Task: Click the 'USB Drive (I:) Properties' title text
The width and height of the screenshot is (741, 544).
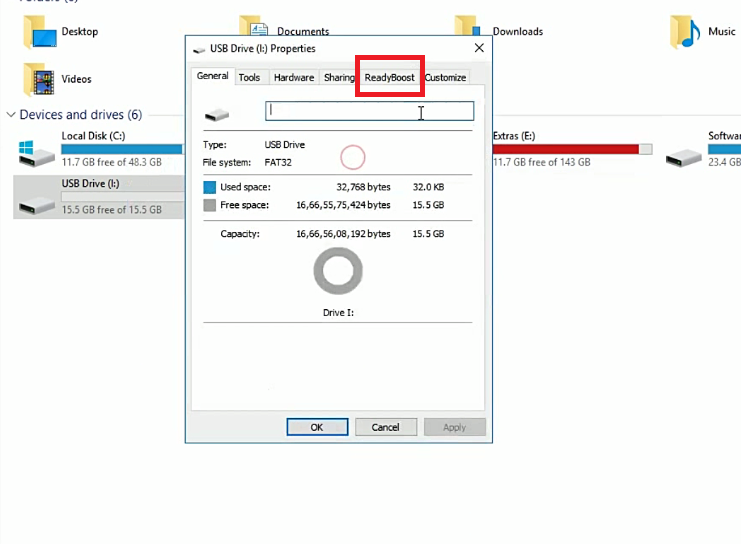Action: click(x=263, y=49)
